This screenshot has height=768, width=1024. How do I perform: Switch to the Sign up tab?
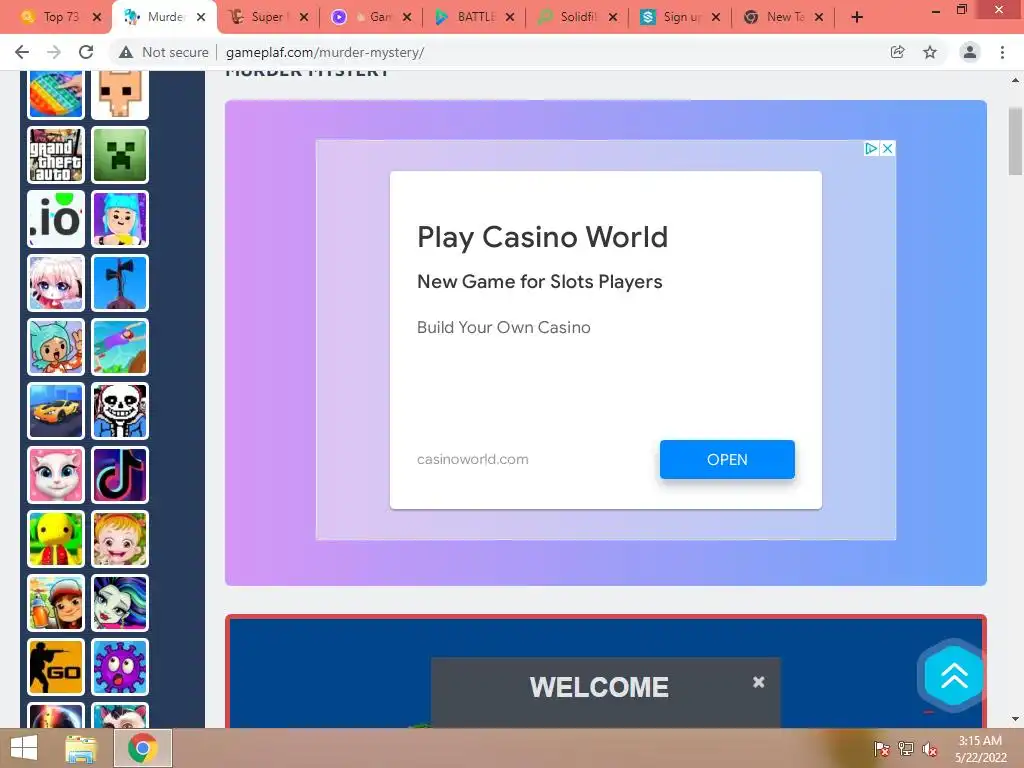click(680, 17)
